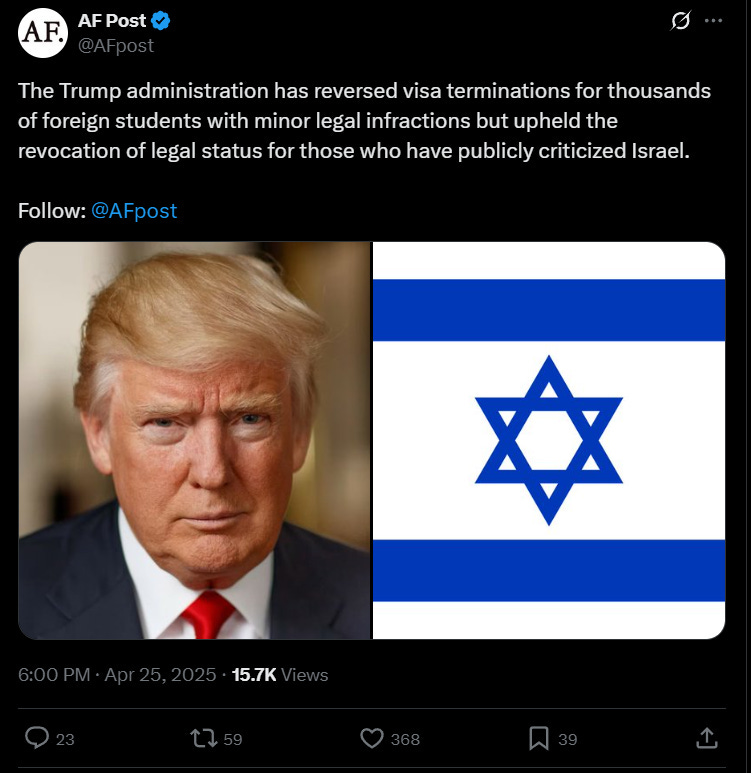Screen dimensions: 751x773
Task: View the 15.7K Views analytics
Action: coord(280,674)
